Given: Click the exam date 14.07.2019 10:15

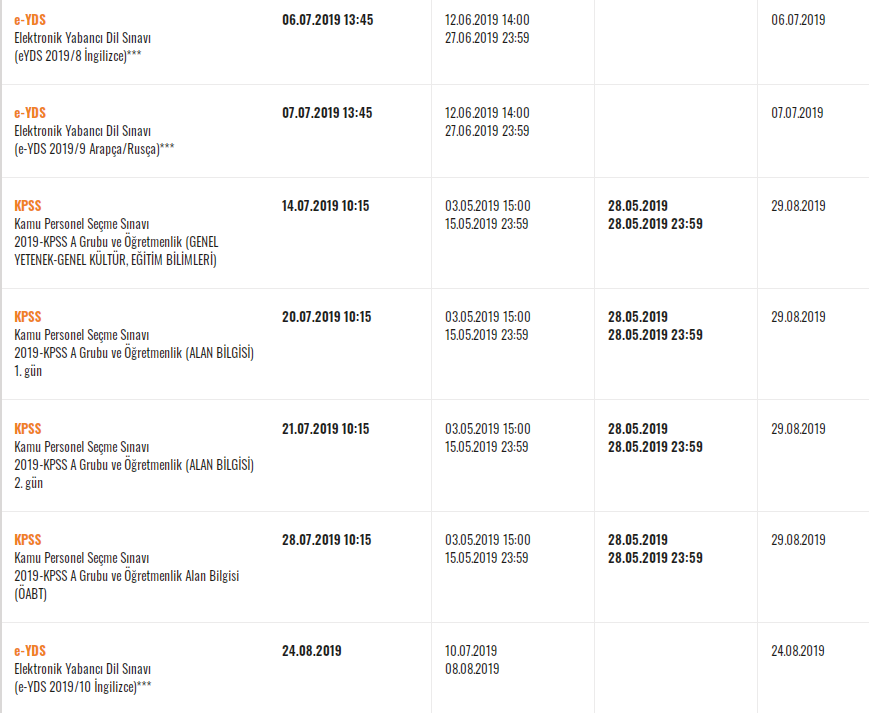Looking at the screenshot, I should [325, 206].
